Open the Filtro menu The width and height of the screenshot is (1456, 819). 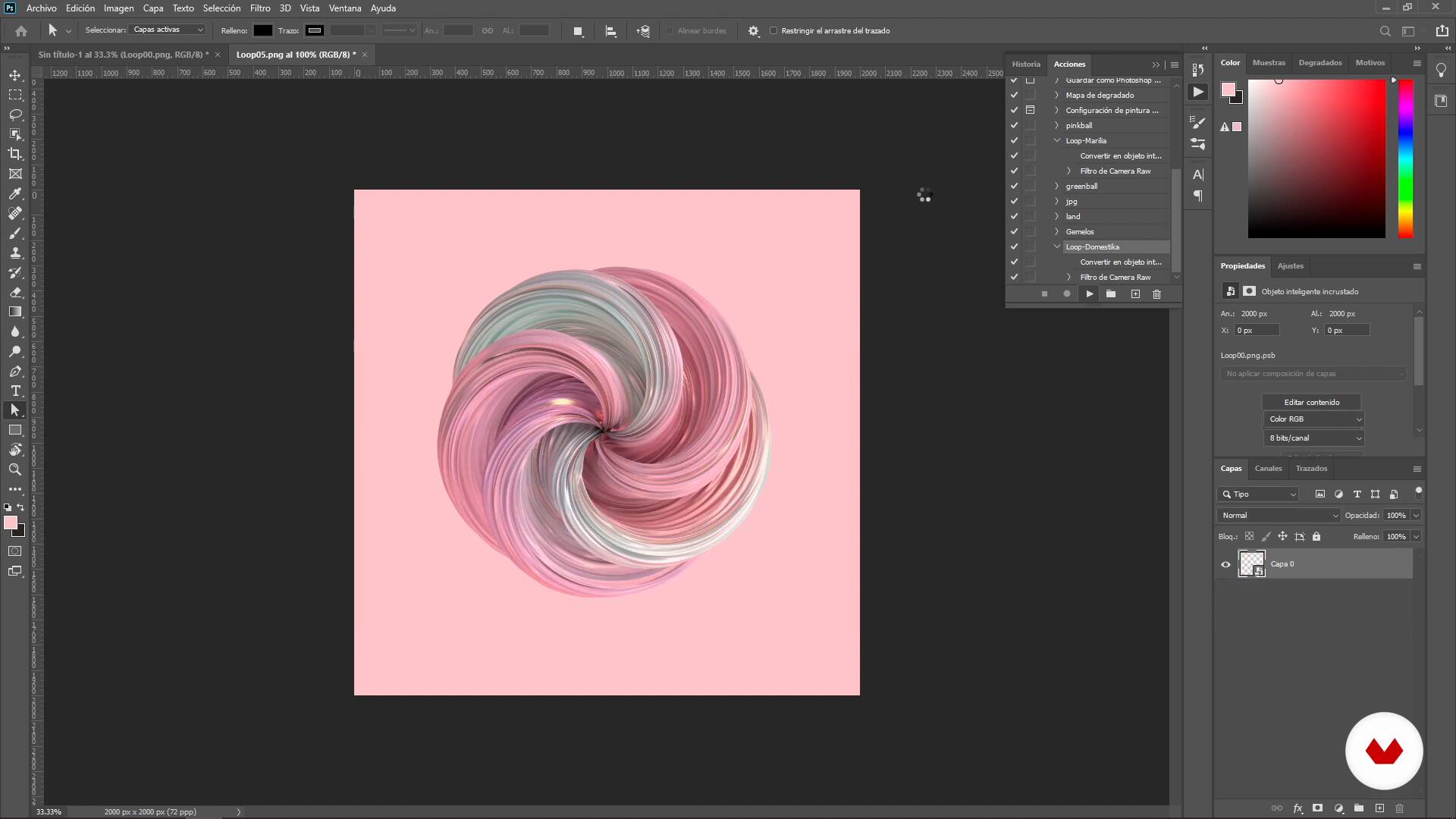259,8
